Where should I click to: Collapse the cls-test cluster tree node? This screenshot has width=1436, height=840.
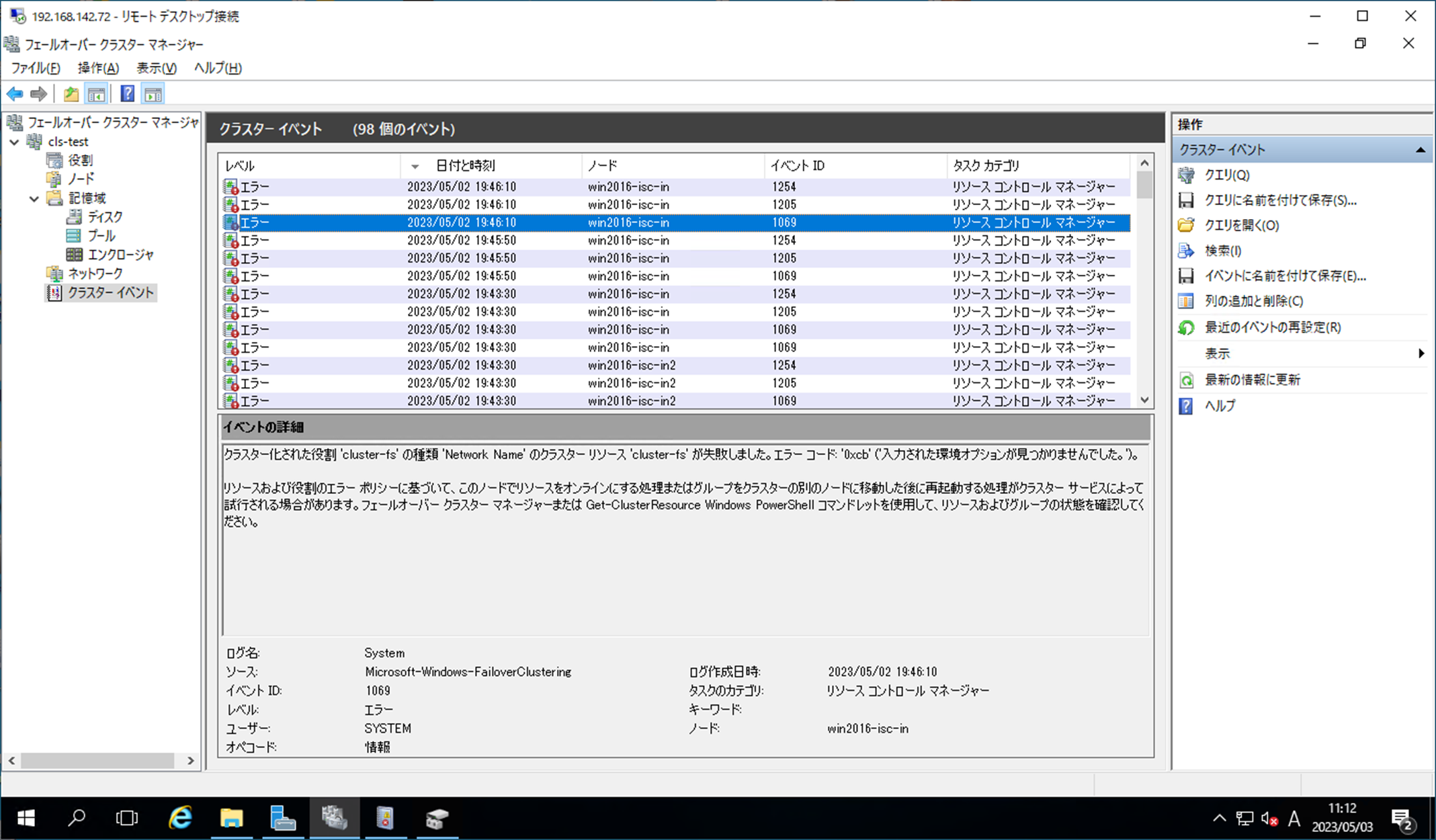[14, 142]
